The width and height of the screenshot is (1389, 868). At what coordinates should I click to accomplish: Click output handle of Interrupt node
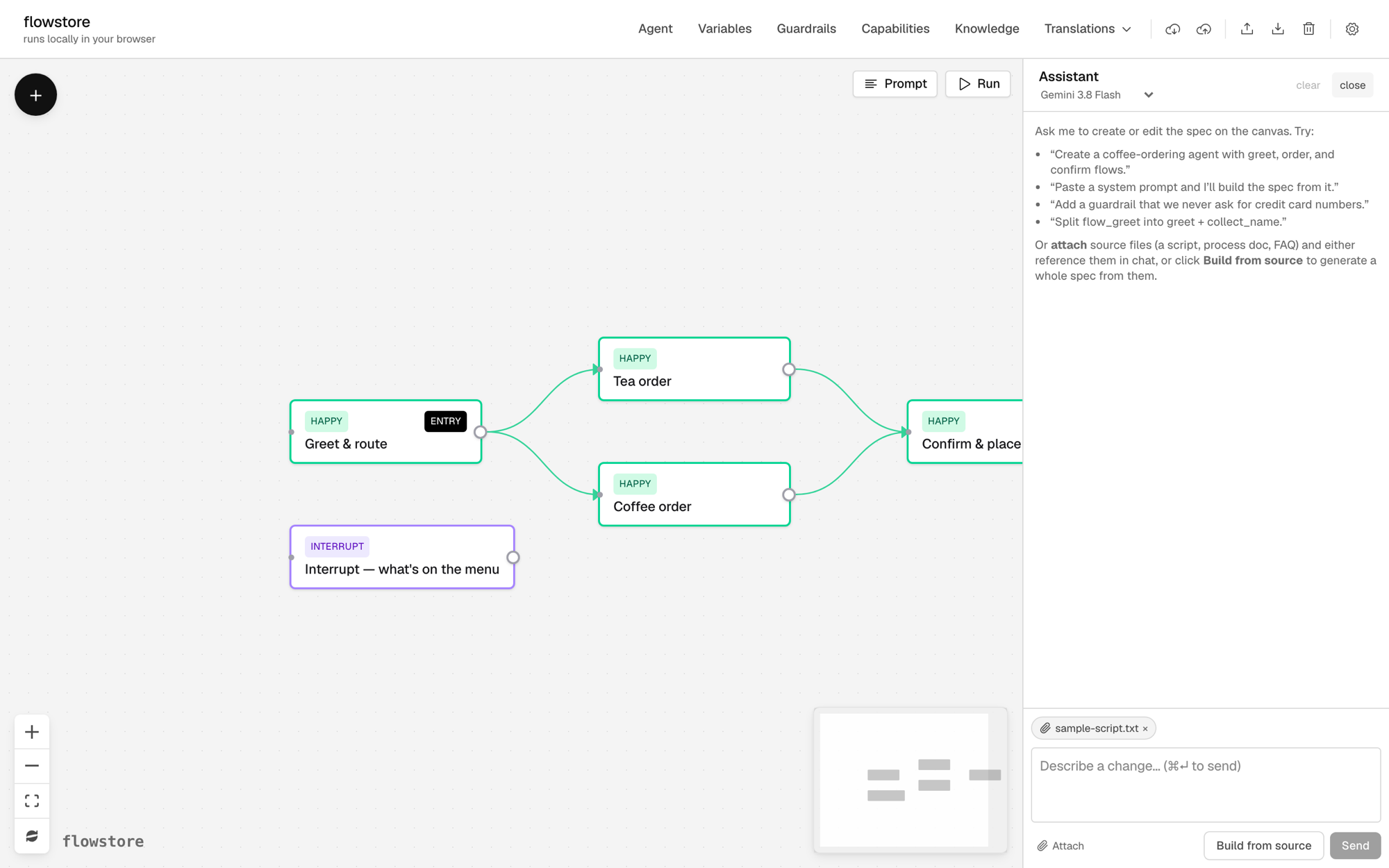point(513,558)
